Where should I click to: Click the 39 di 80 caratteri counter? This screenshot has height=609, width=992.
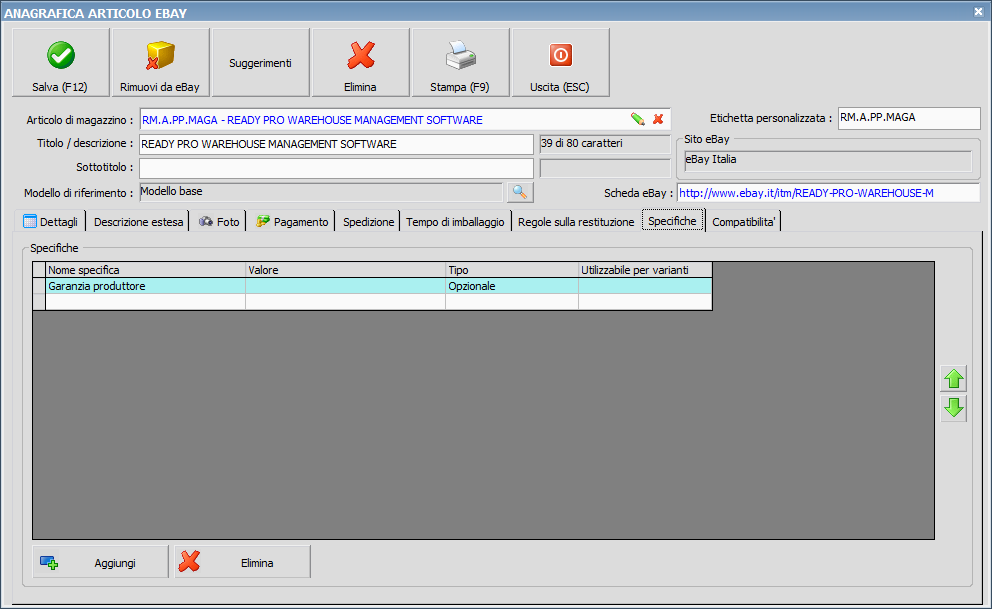click(x=605, y=144)
